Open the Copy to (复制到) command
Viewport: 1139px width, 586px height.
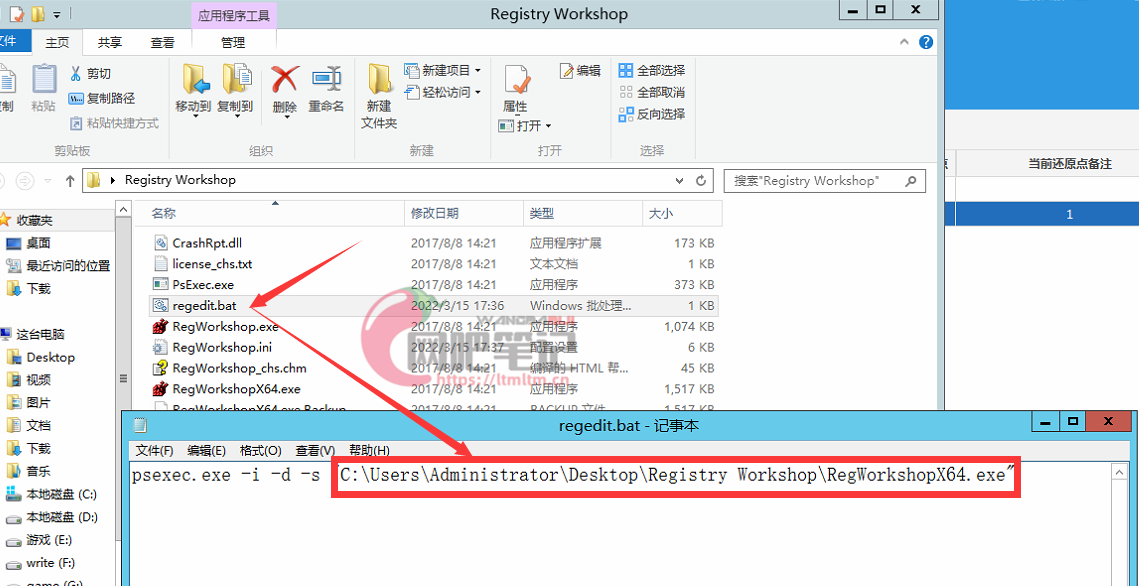point(235,89)
